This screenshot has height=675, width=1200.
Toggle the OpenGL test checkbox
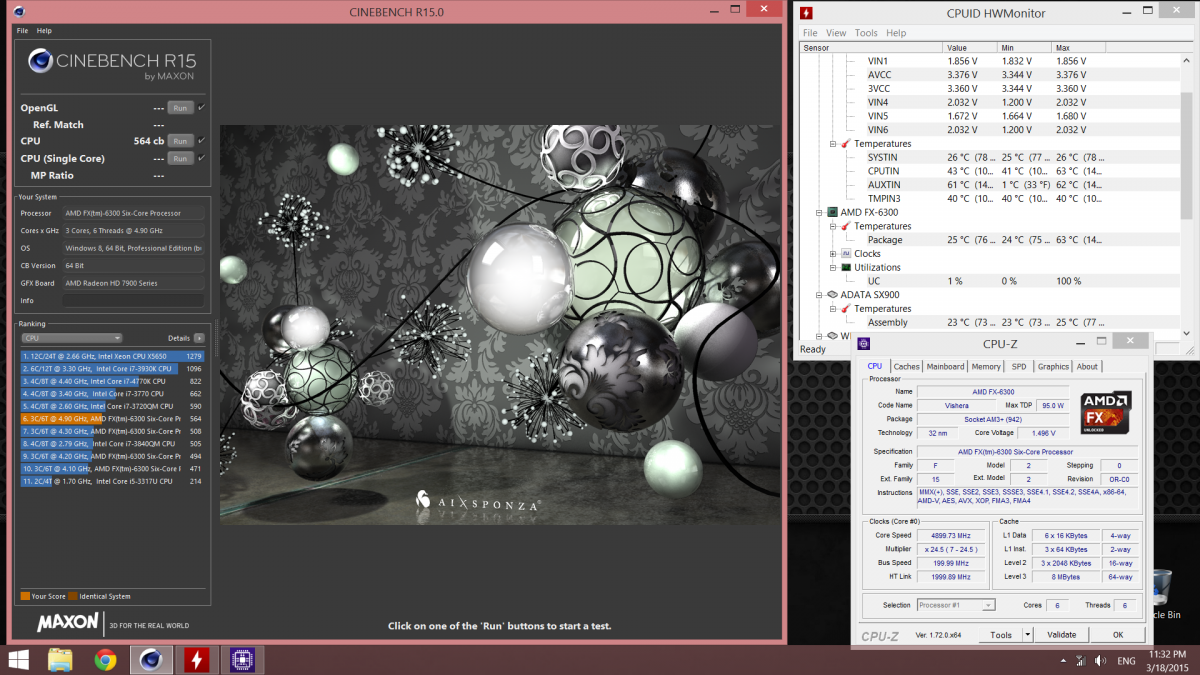pos(201,107)
